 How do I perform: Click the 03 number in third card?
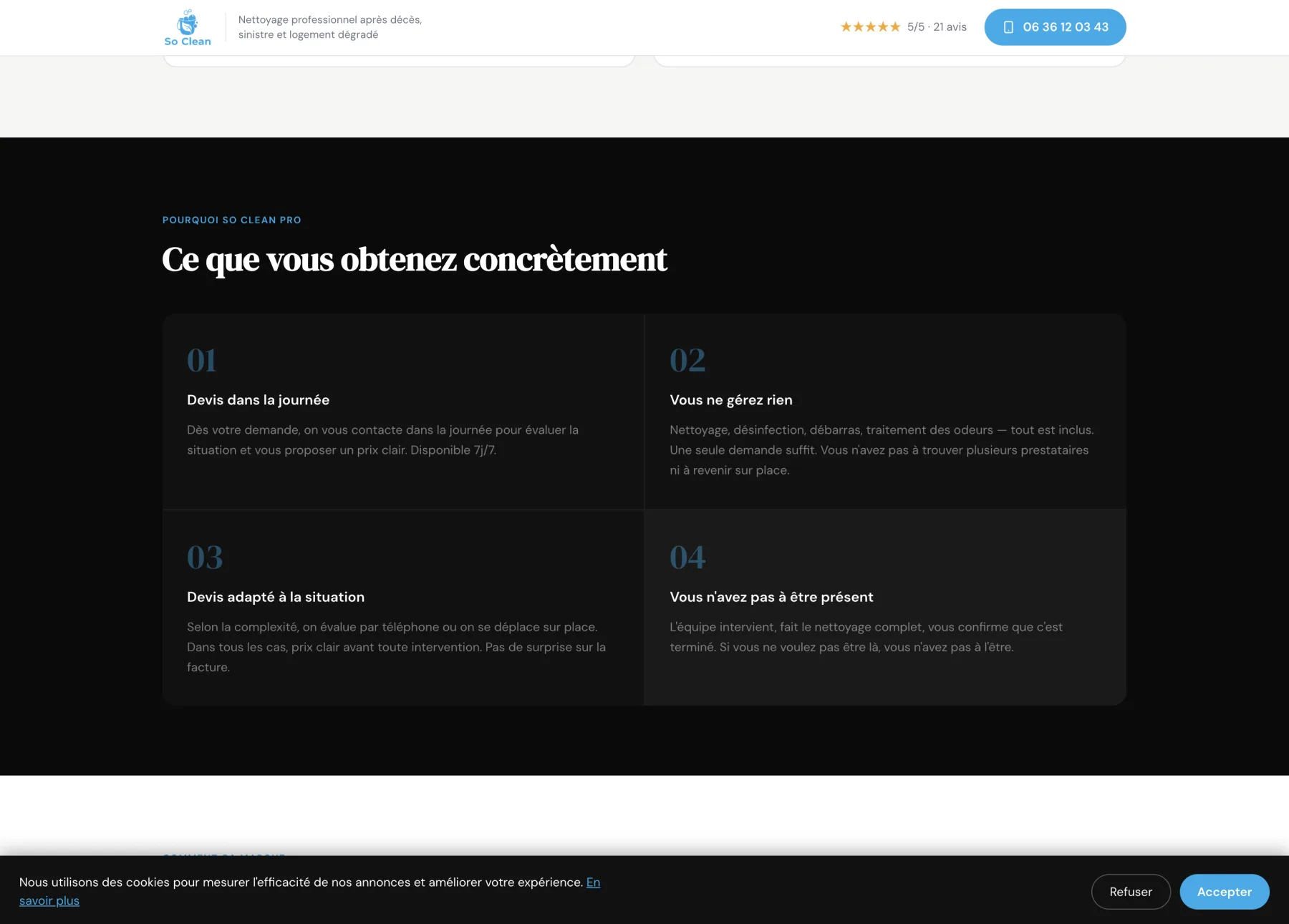pos(205,557)
